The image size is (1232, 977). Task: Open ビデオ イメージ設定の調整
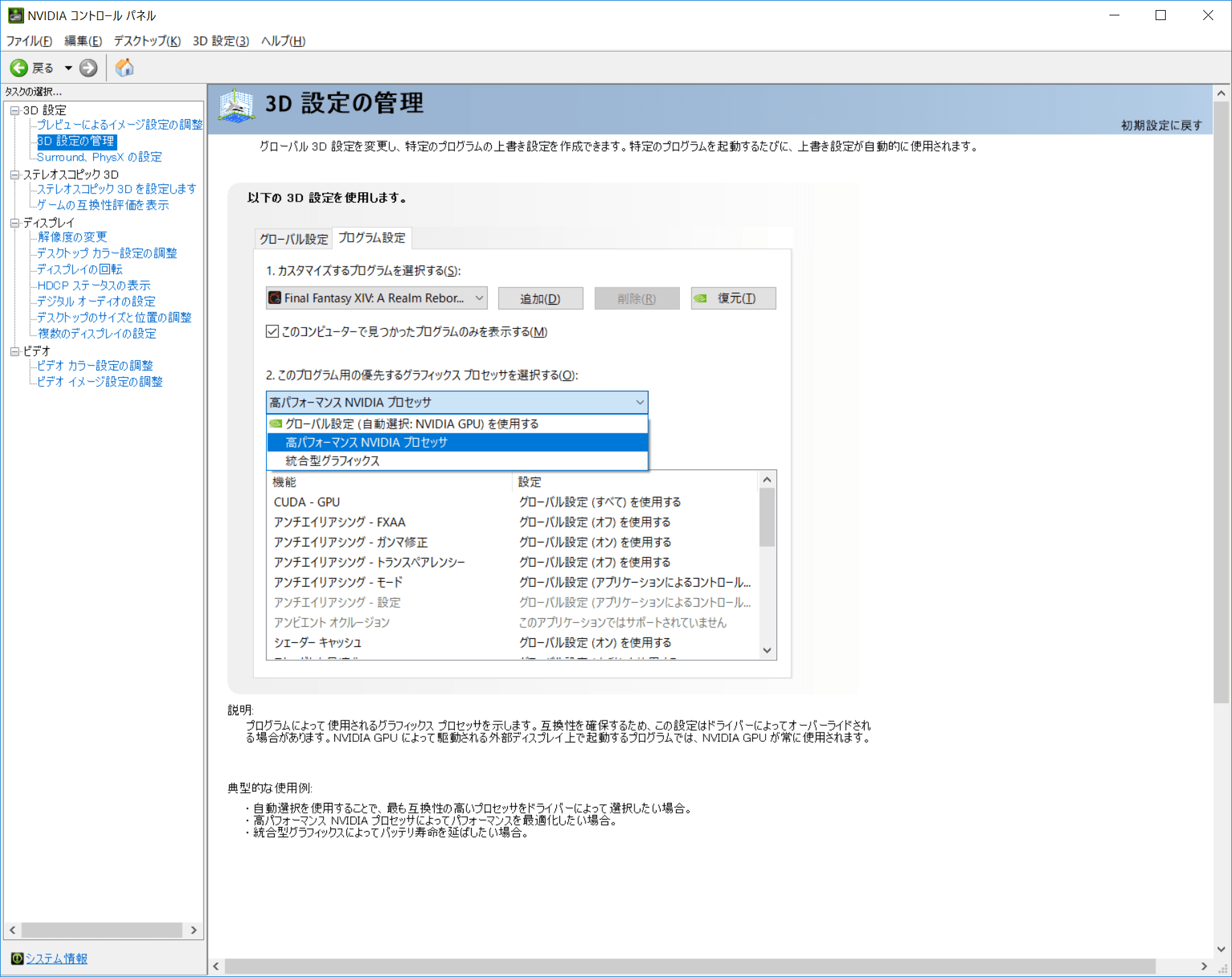click(x=99, y=382)
